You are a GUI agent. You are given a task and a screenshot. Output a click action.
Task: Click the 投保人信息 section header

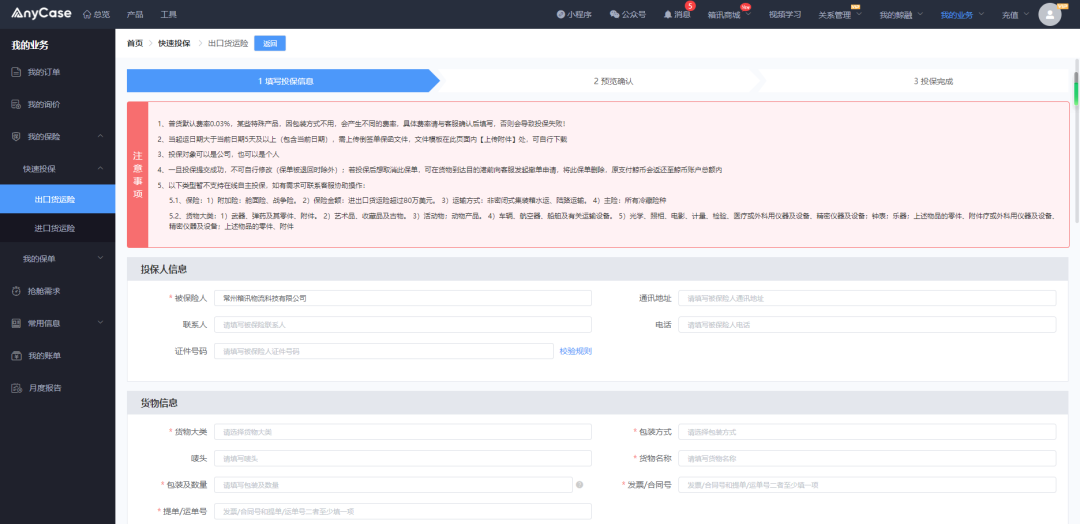tap(597, 269)
